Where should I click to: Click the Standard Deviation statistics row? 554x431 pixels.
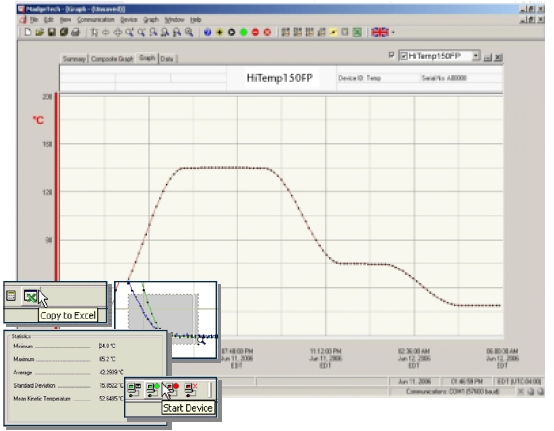[x=68, y=385]
